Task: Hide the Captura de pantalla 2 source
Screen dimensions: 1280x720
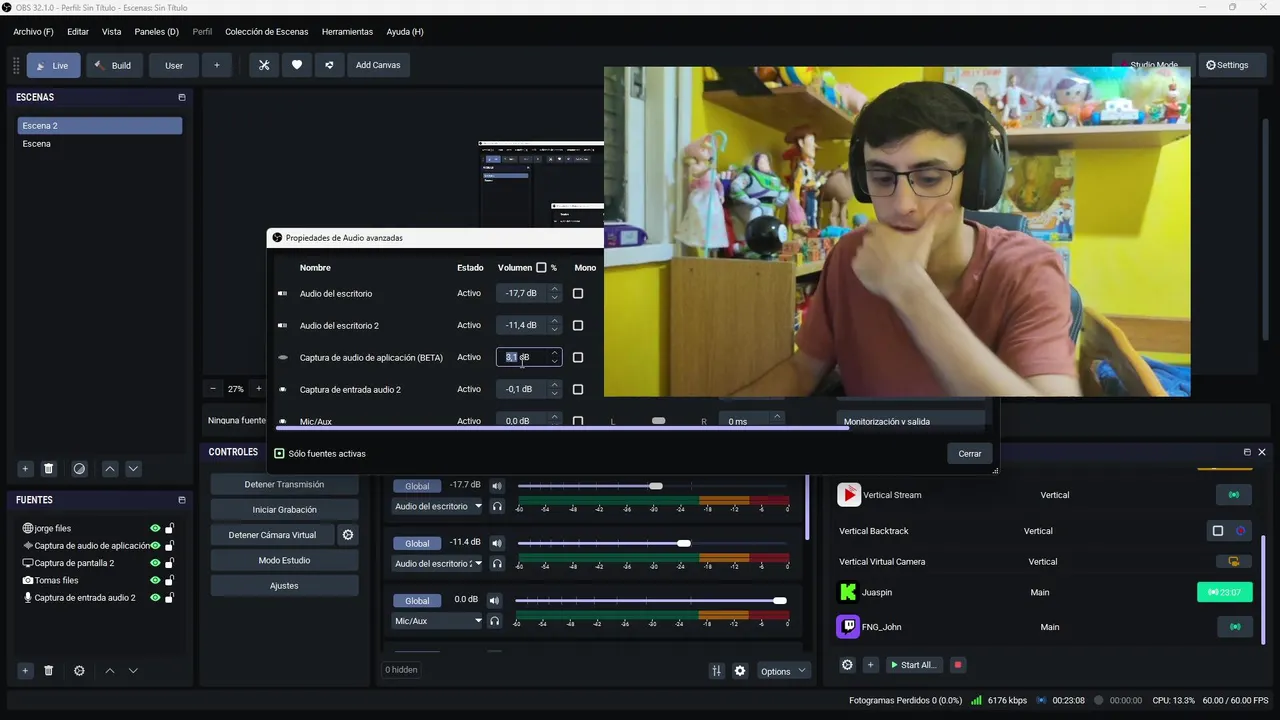Action: 155,563
